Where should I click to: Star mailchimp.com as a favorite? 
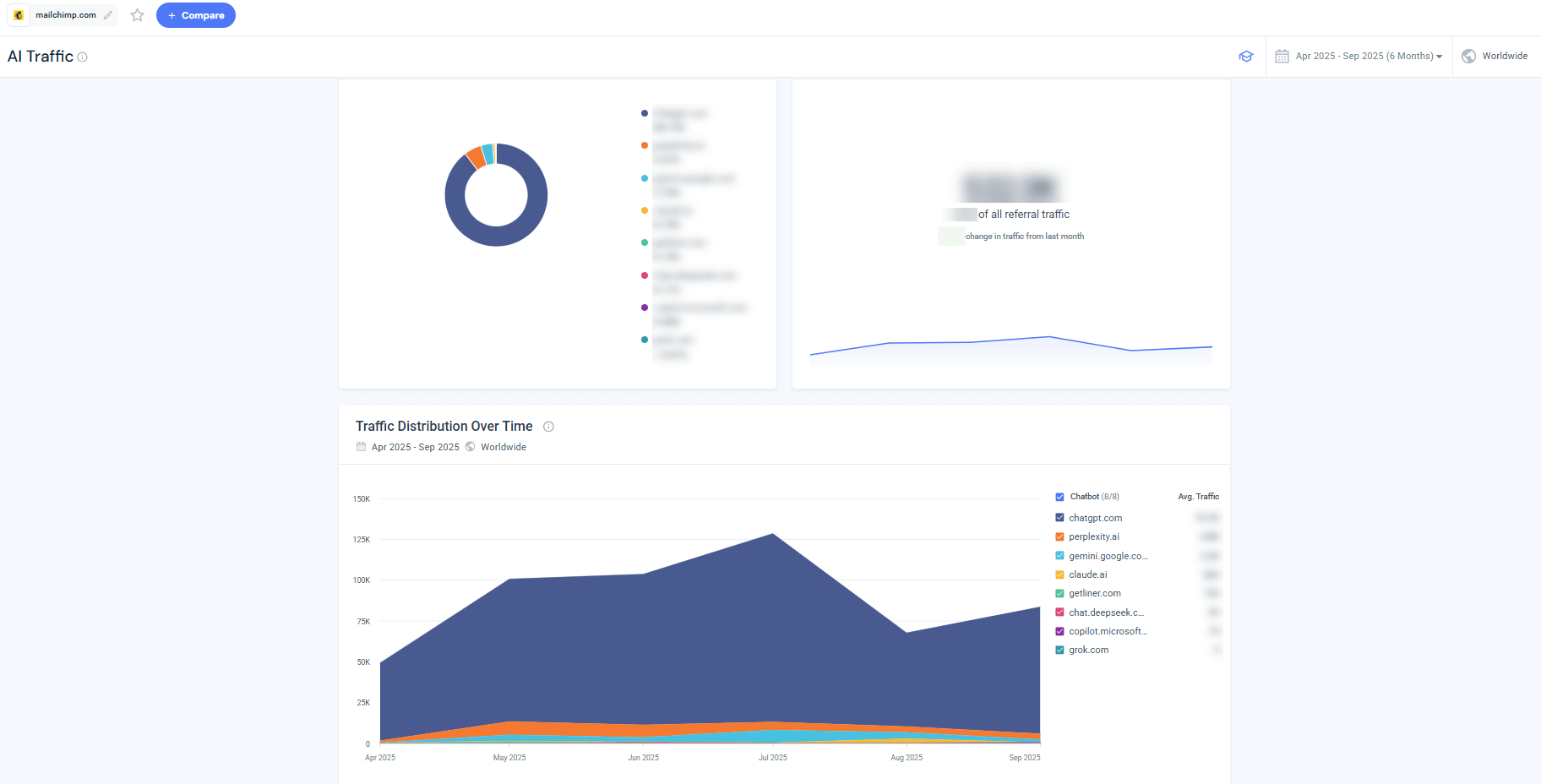coord(137,14)
